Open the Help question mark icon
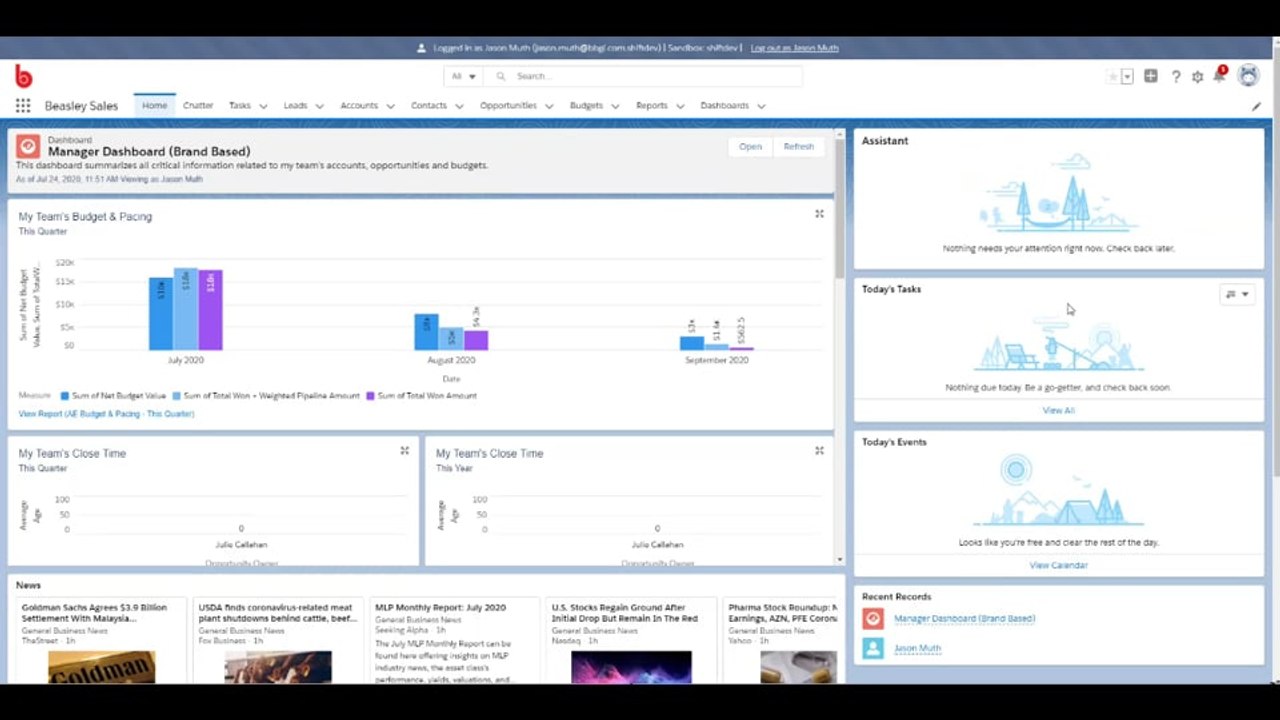The image size is (1280, 720). (1176, 77)
